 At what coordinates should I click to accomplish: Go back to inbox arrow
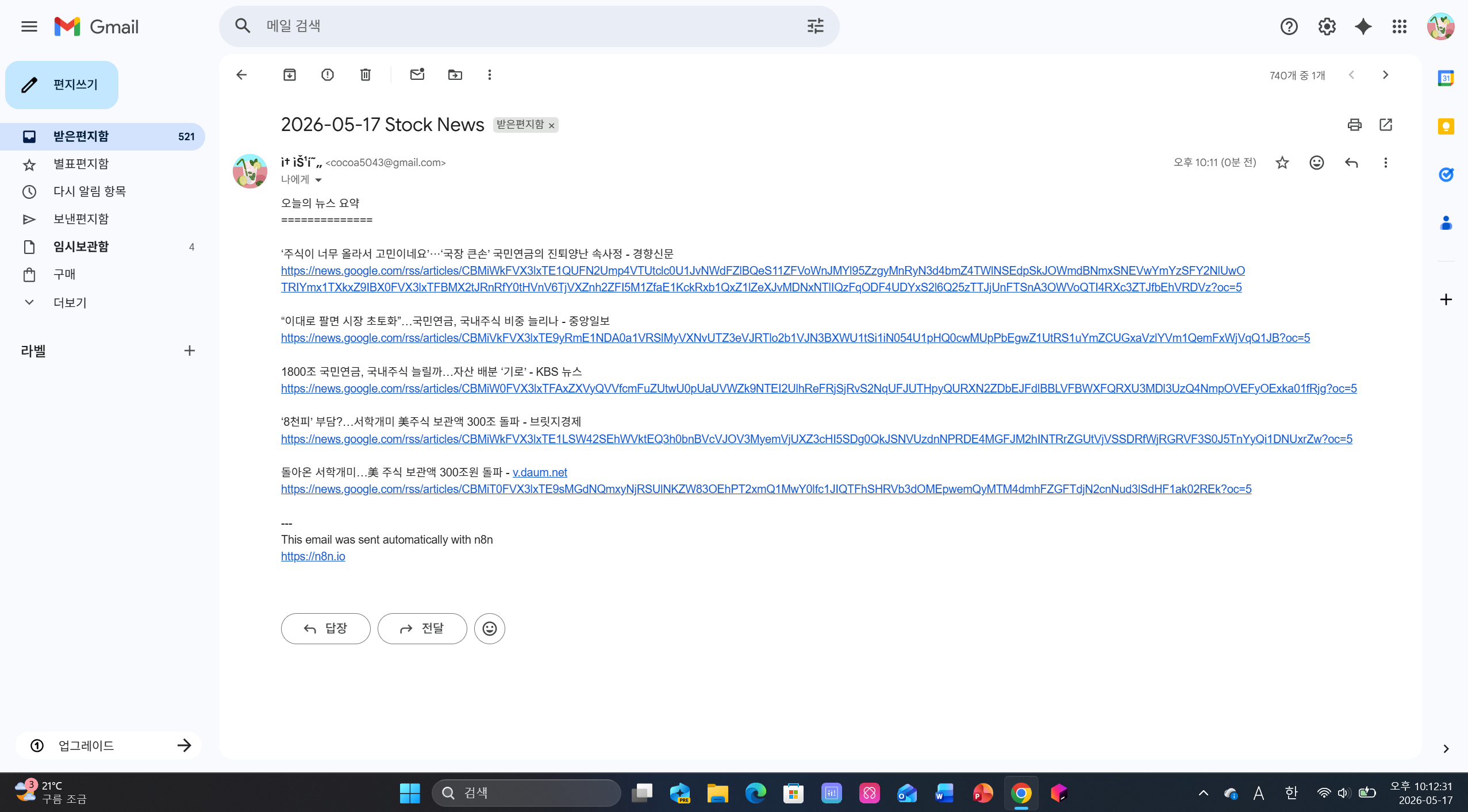point(242,75)
